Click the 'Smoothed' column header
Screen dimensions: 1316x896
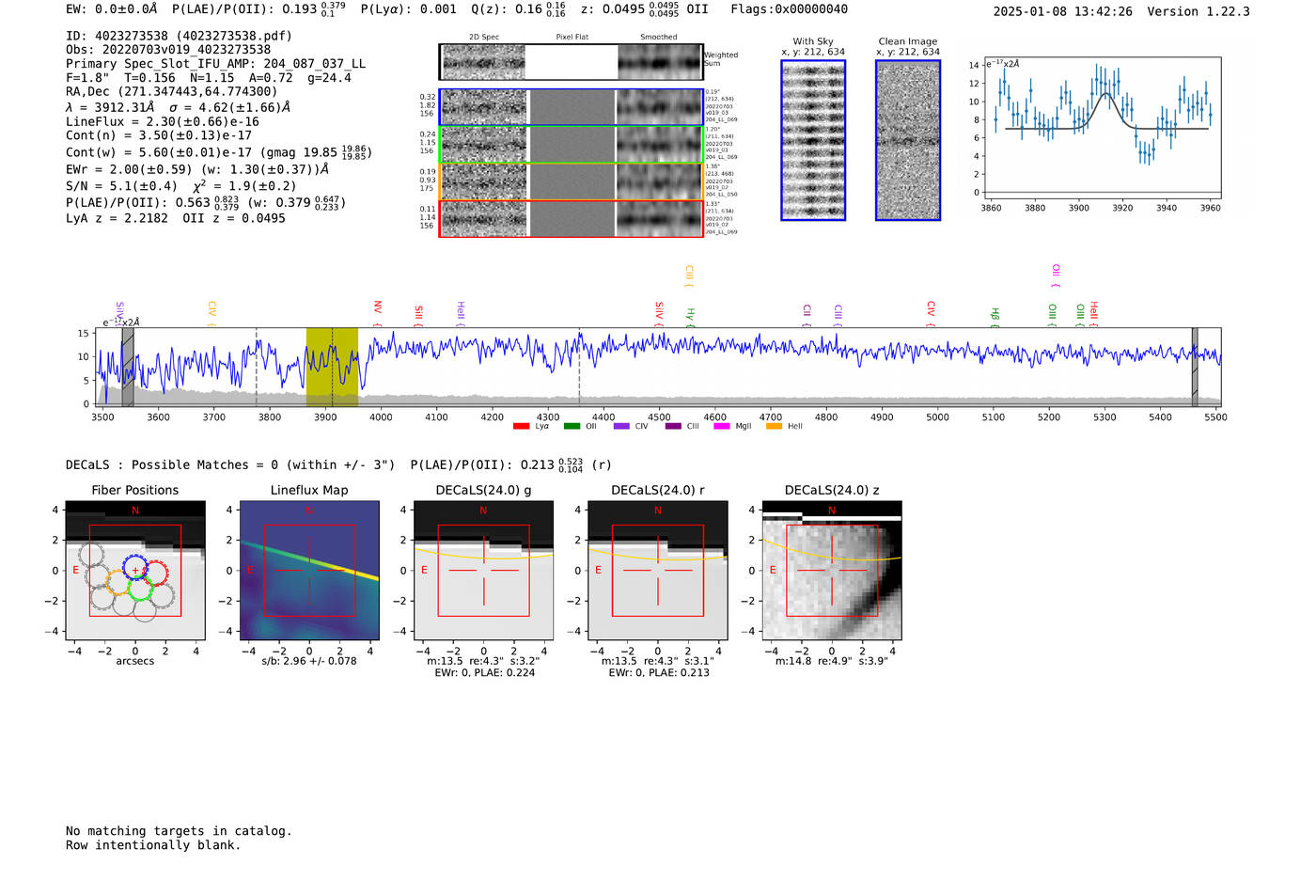(x=658, y=38)
